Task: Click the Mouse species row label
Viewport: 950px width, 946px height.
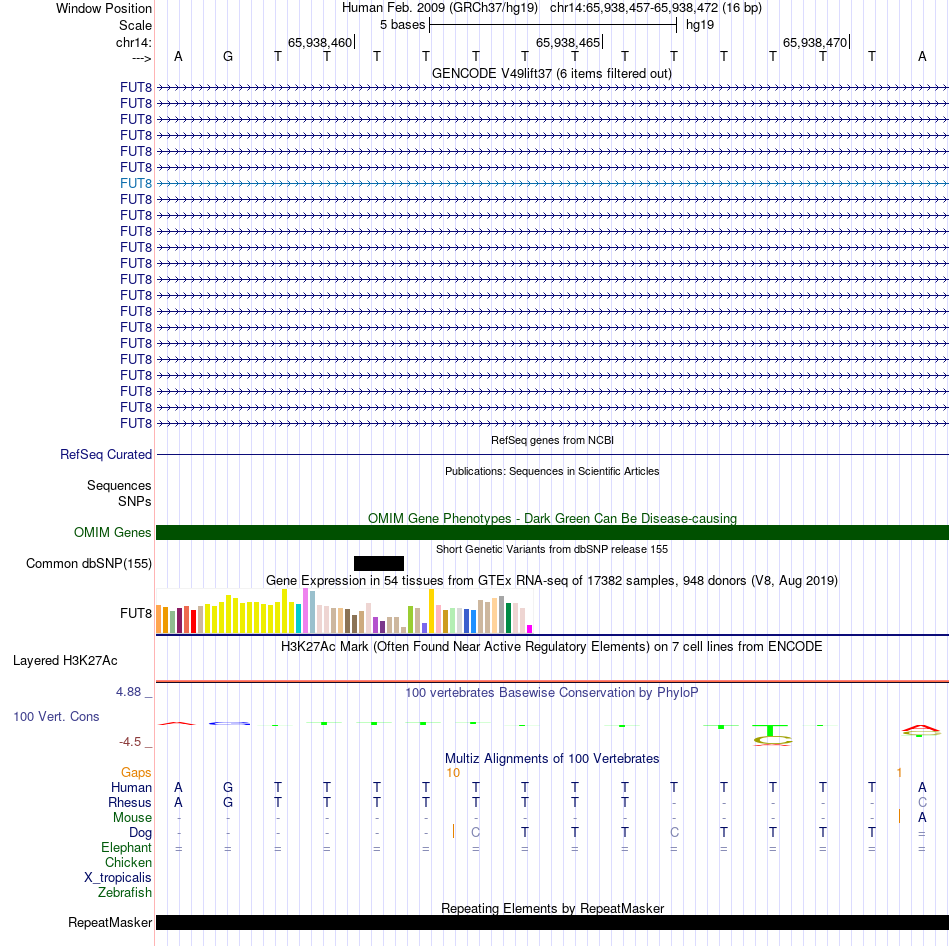Action: (x=132, y=818)
